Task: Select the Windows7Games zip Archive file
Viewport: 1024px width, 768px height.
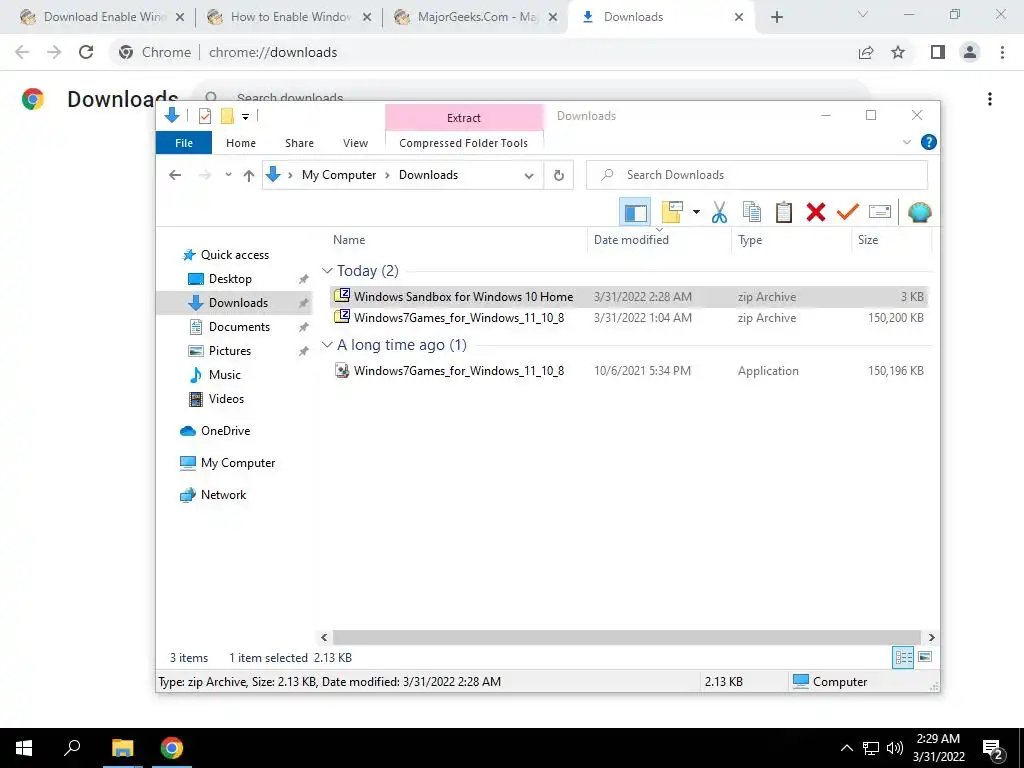Action: [628, 317]
